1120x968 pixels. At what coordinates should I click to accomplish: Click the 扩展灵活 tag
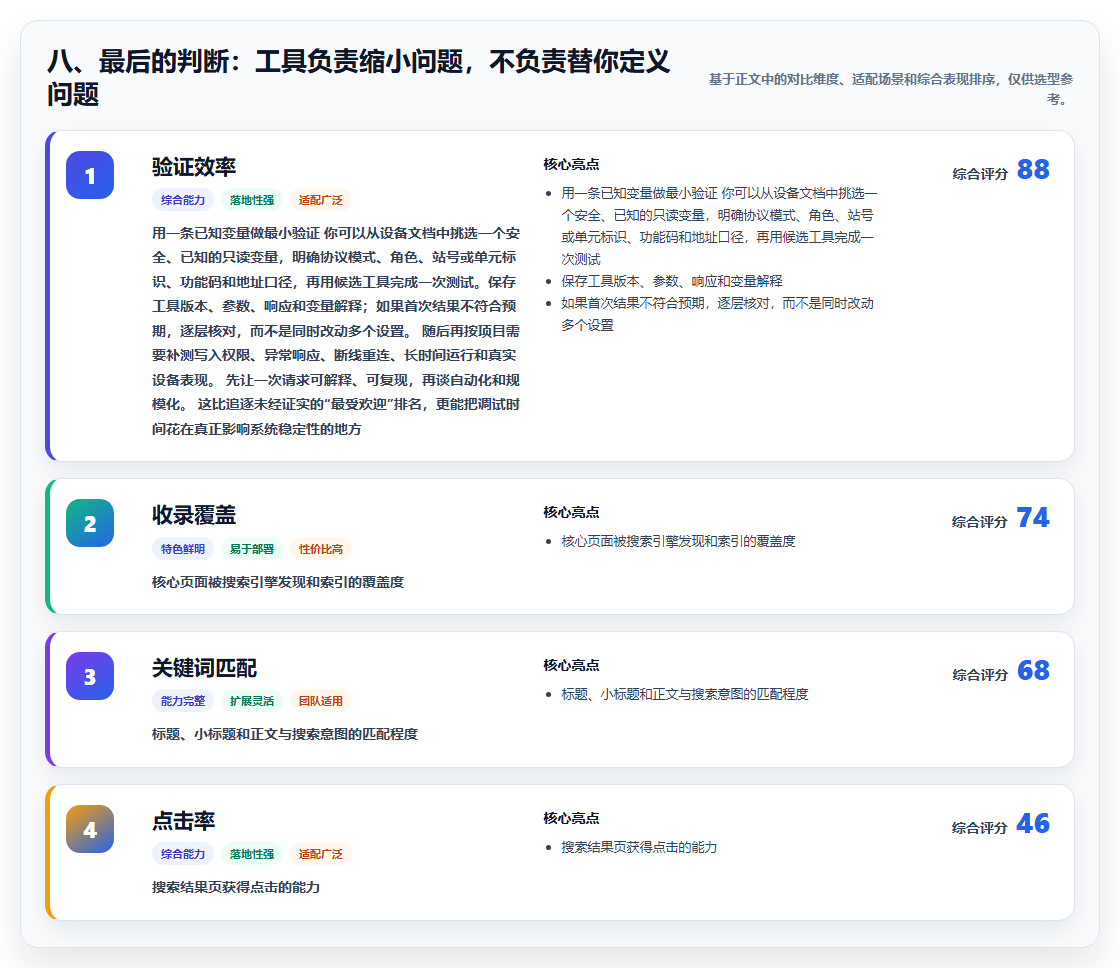click(251, 701)
